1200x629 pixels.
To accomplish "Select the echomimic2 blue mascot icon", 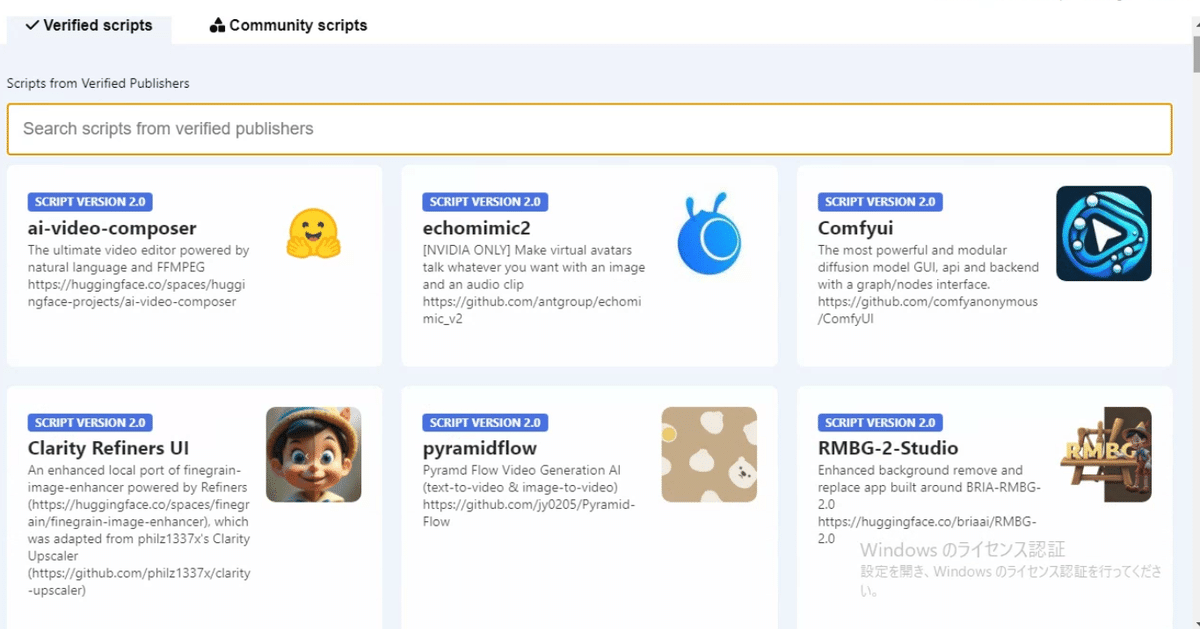I will (709, 235).
